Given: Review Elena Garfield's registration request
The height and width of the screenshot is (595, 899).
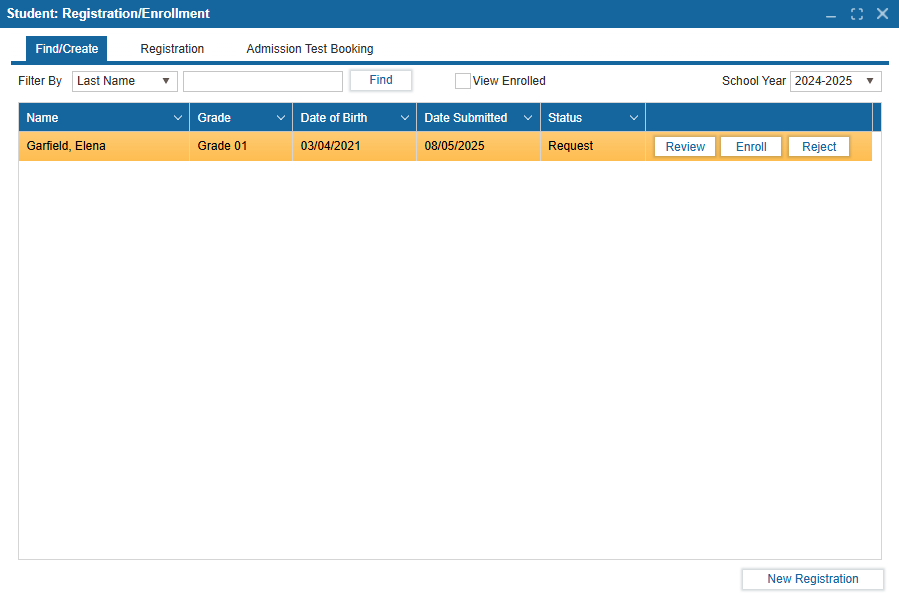Looking at the screenshot, I should pyautogui.click(x=685, y=147).
